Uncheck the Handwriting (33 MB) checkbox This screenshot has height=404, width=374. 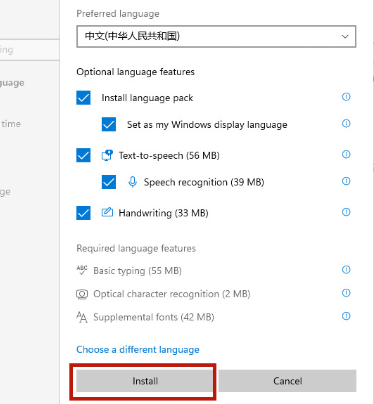tap(83, 213)
